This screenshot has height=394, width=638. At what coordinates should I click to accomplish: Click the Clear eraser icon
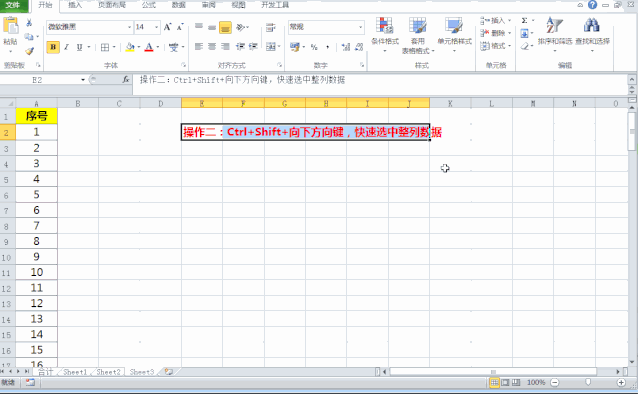click(524, 46)
